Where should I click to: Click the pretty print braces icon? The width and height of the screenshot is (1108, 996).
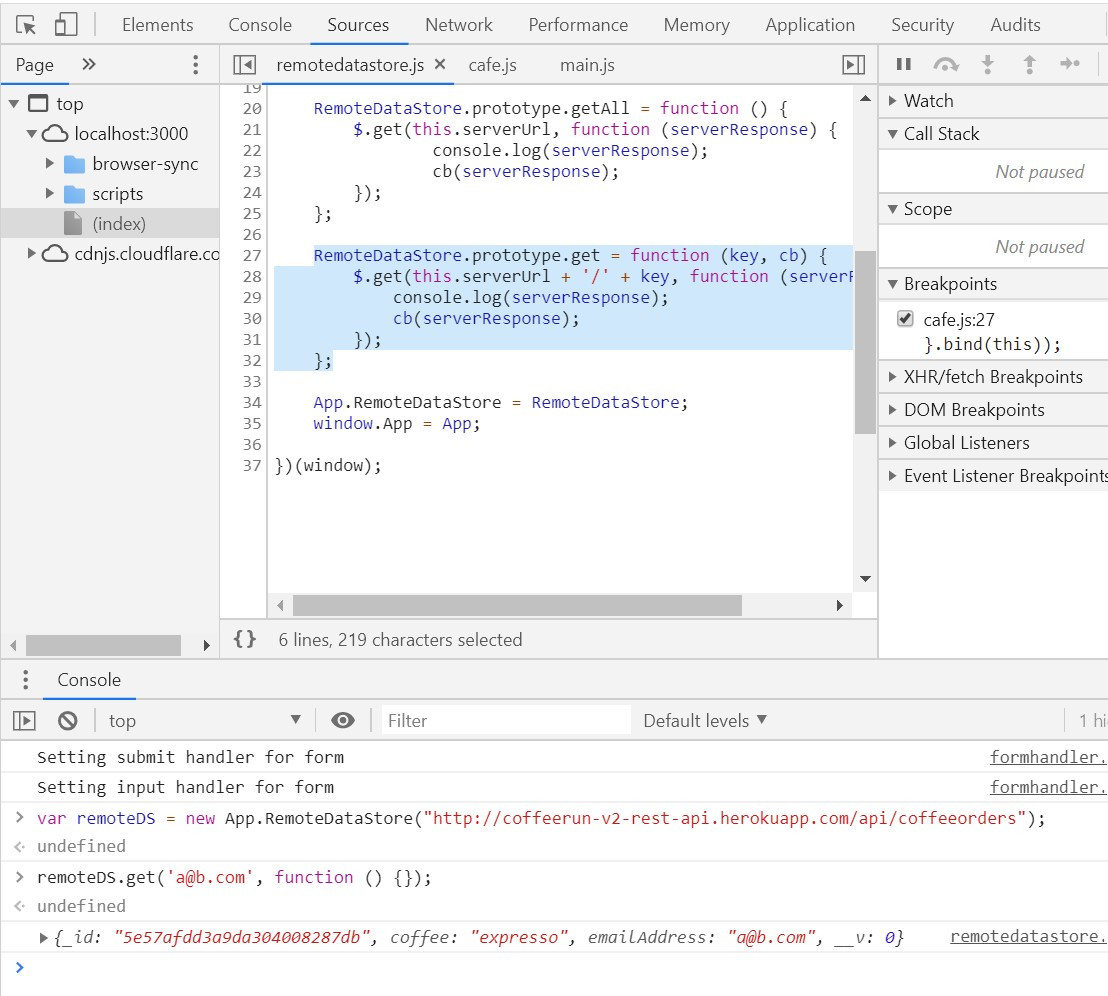pyautogui.click(x=245, y=639)
